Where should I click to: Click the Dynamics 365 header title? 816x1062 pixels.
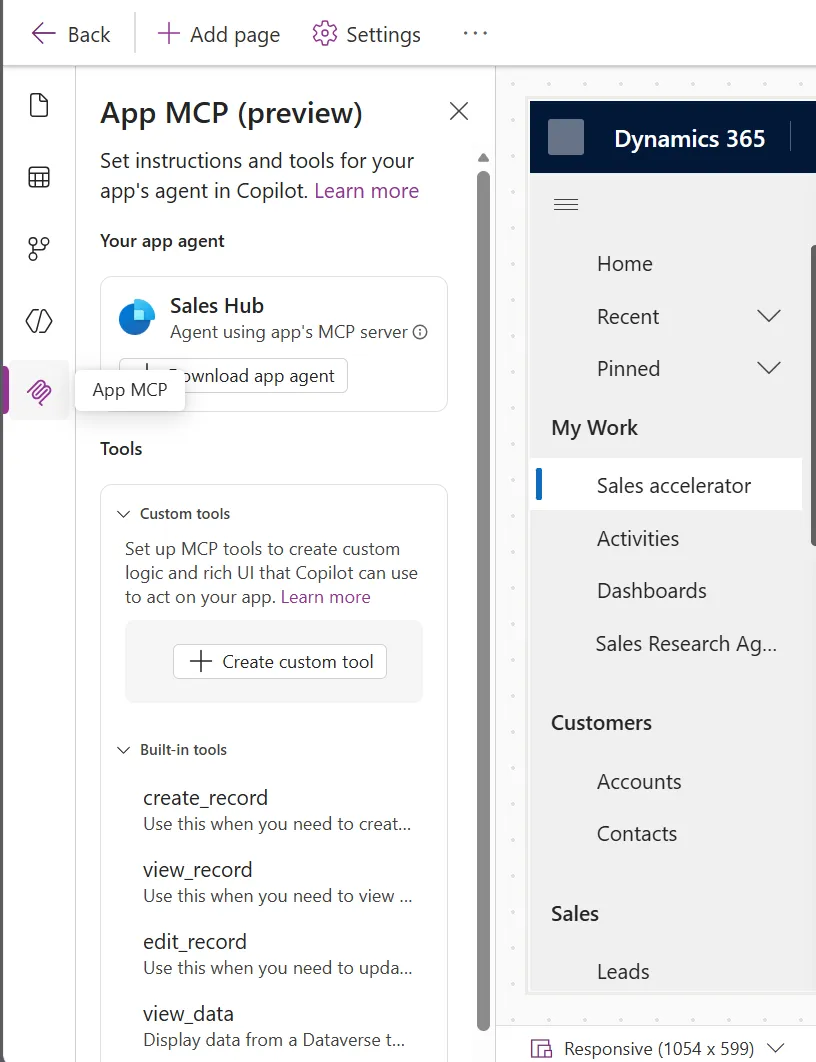[x=689, y=139]
